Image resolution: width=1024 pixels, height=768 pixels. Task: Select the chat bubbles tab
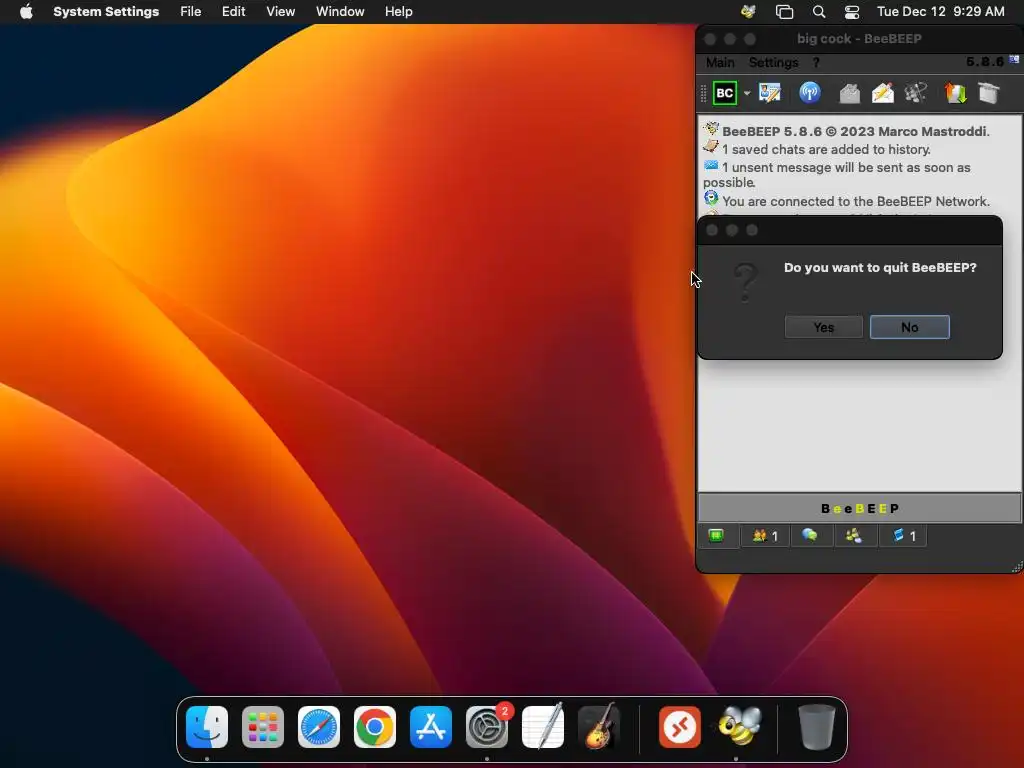coord(810,536)
